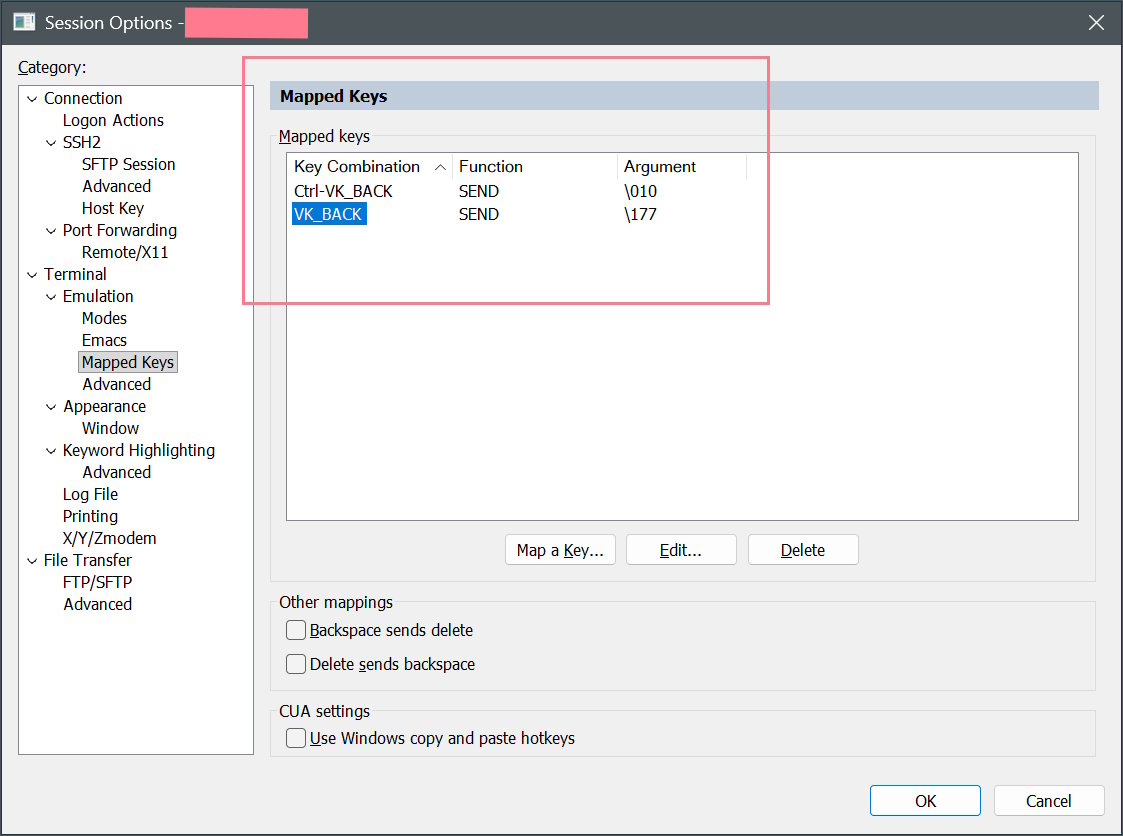Delete the selected key mapping
The height and width of the screenshot is (836, 1123).
pos(802,550)
